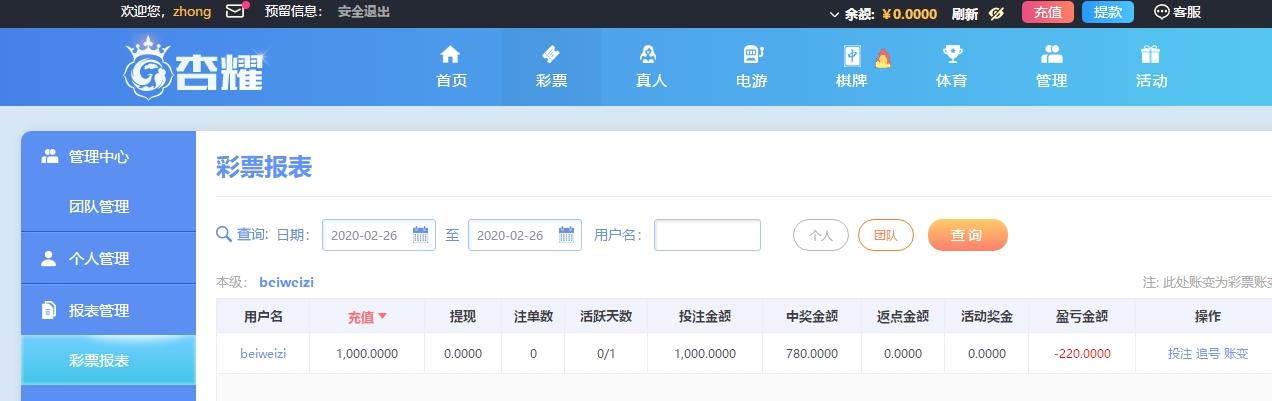
Task: Select 团队管理 in the sidebar
Action: pyautogui.click(x=99, y=207)
